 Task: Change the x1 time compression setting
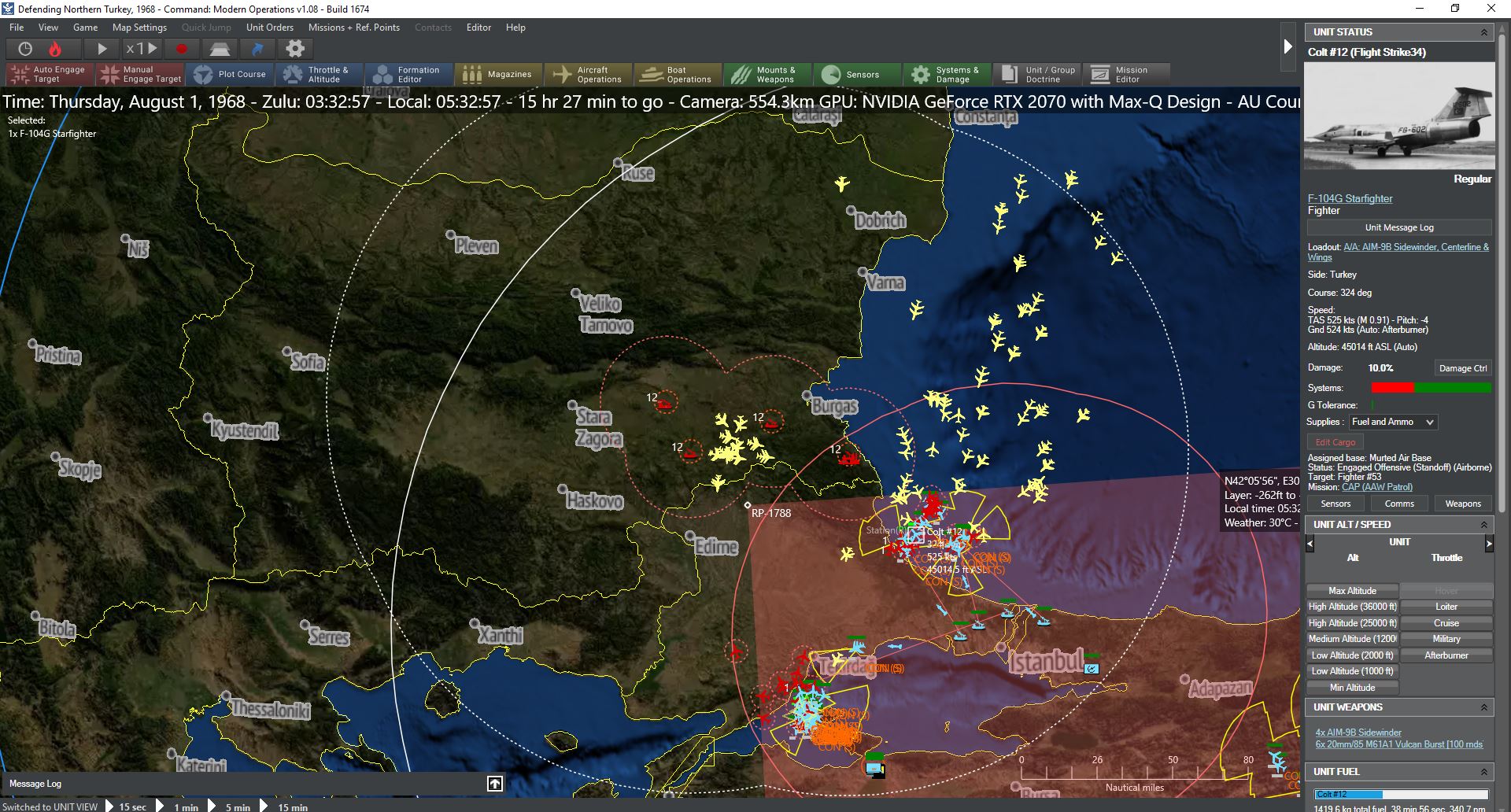(141, 49)
